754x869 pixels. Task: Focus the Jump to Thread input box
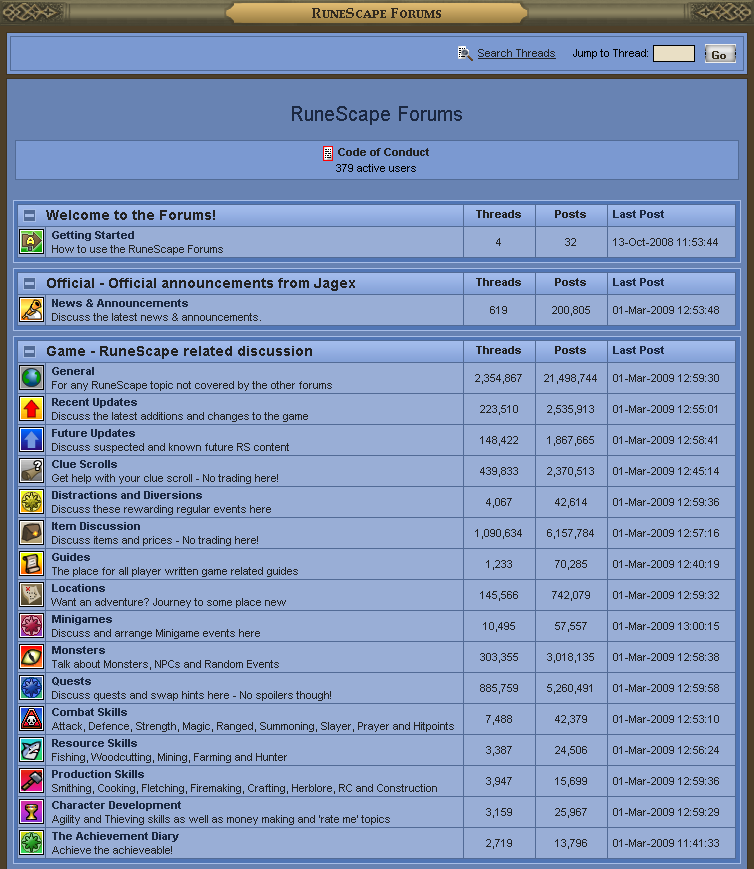pos(674,54)
